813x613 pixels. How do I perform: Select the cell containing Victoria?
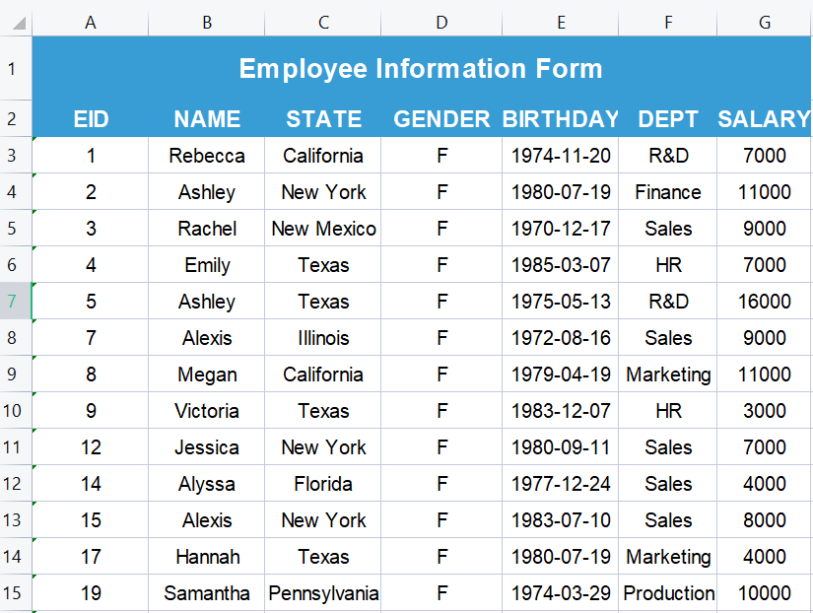(x=207, y=411)
